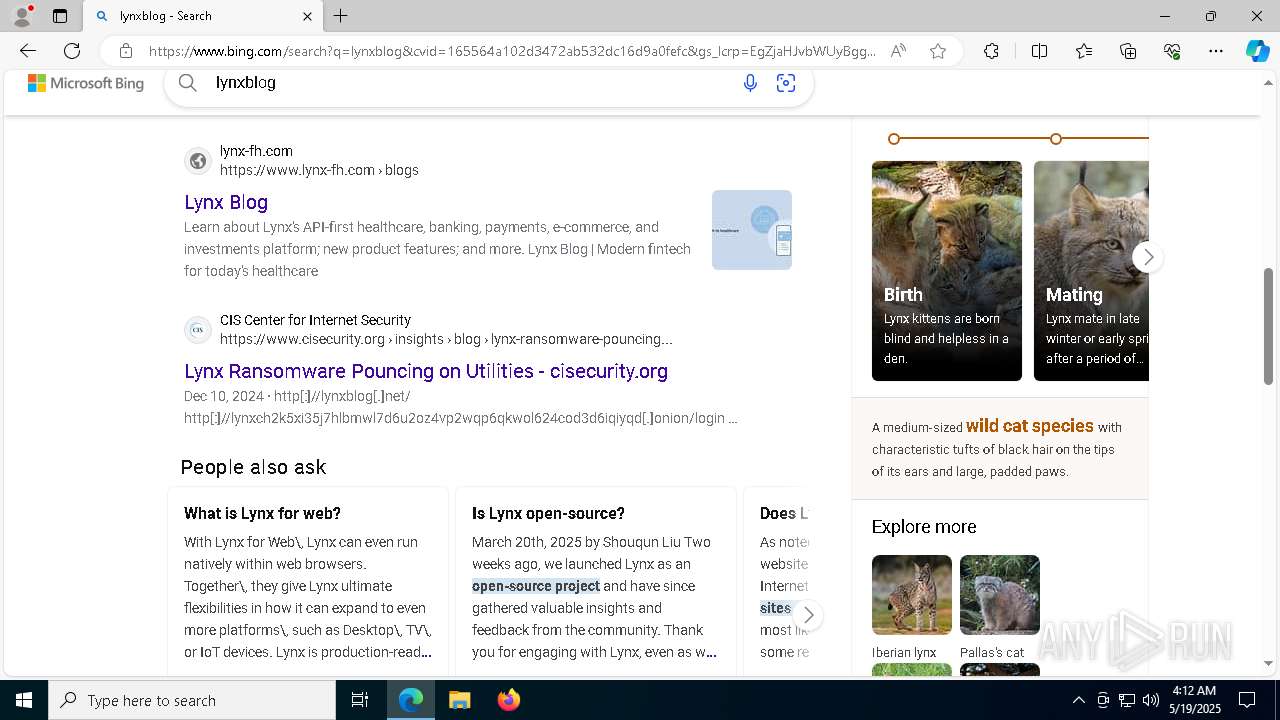Open Lynx Ransomware Pouncing on Utilities link
The height and width of the screenshot is (720, 1280).
point(426,371)
